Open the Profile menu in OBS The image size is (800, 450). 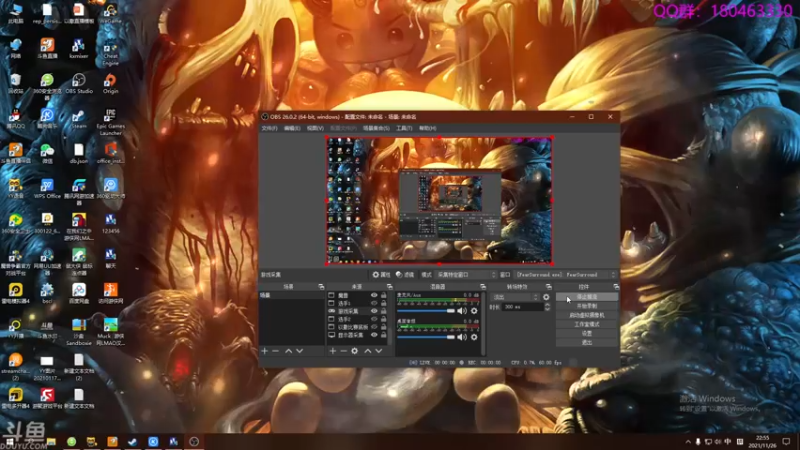[343, 128]
